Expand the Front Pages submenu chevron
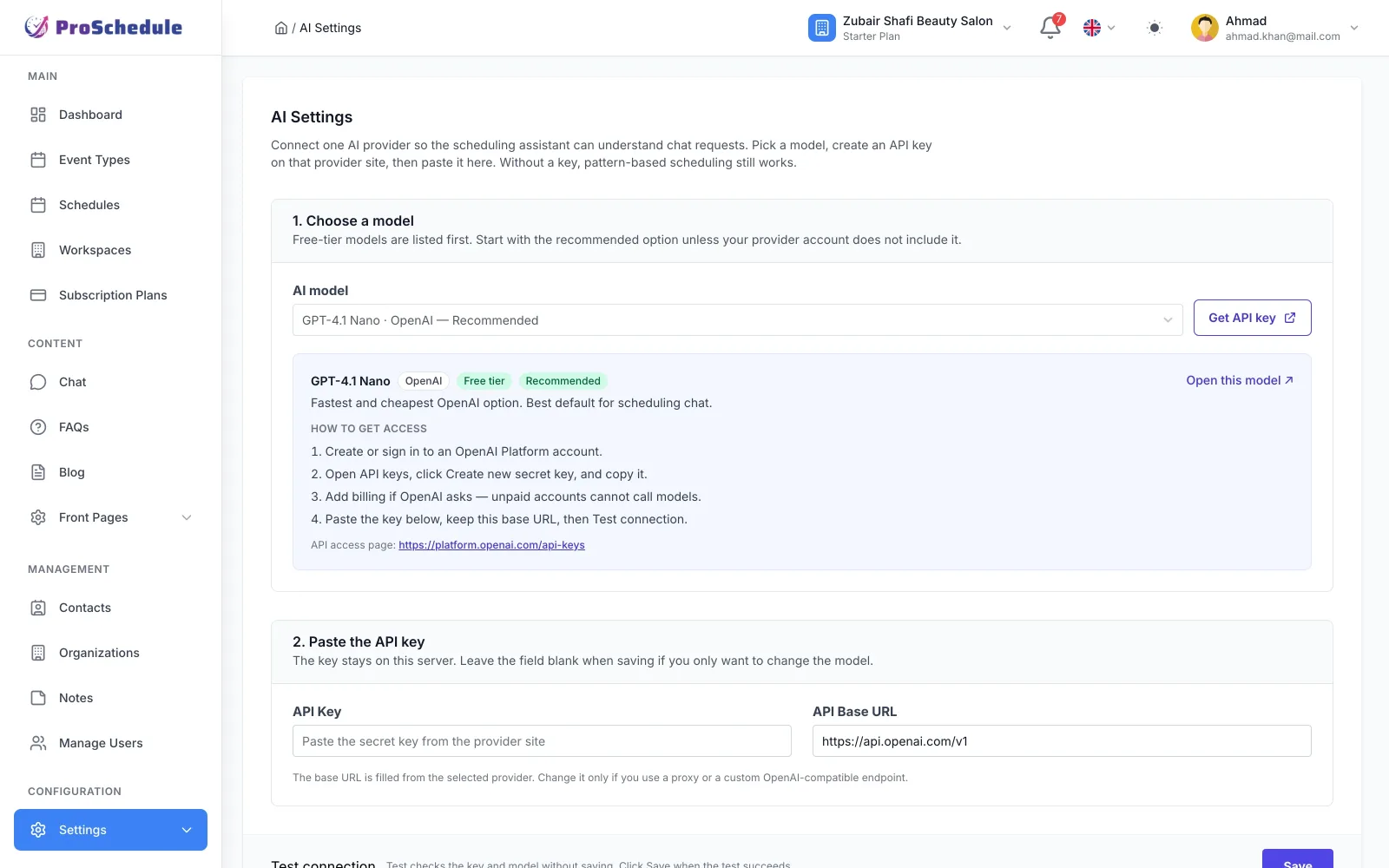This screenshot has height=868, width=1389. 187,517
